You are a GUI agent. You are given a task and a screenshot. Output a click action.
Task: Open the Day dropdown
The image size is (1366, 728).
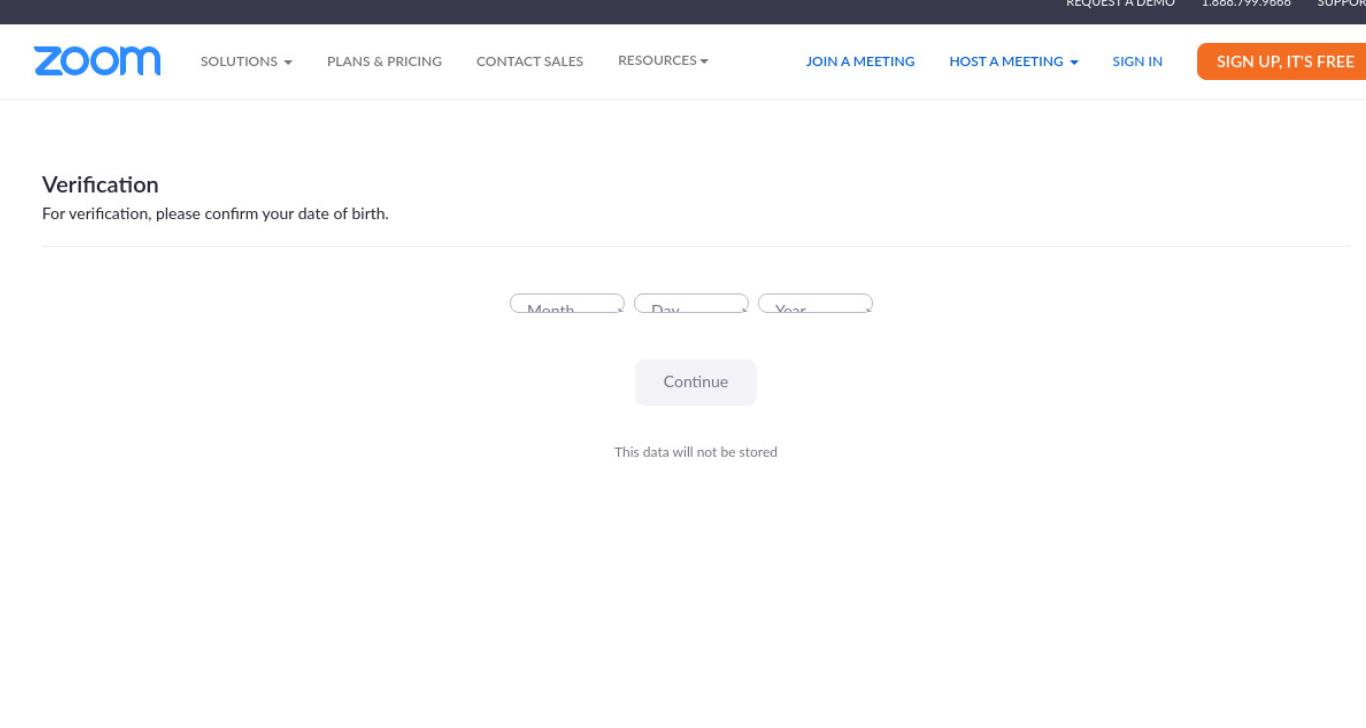pyautogui.click(x=691, y=303)
